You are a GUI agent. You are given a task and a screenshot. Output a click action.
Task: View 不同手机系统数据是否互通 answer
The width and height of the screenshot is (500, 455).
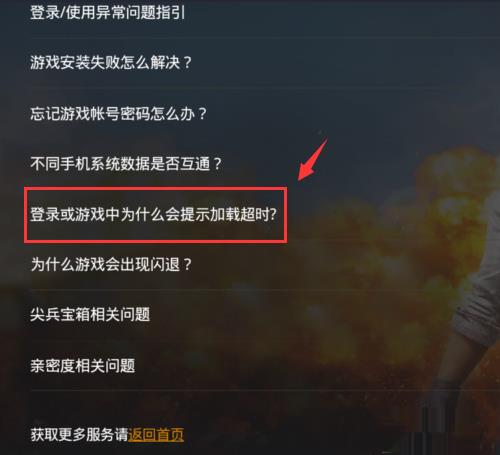pyautogui.click(x=126, y=164)
